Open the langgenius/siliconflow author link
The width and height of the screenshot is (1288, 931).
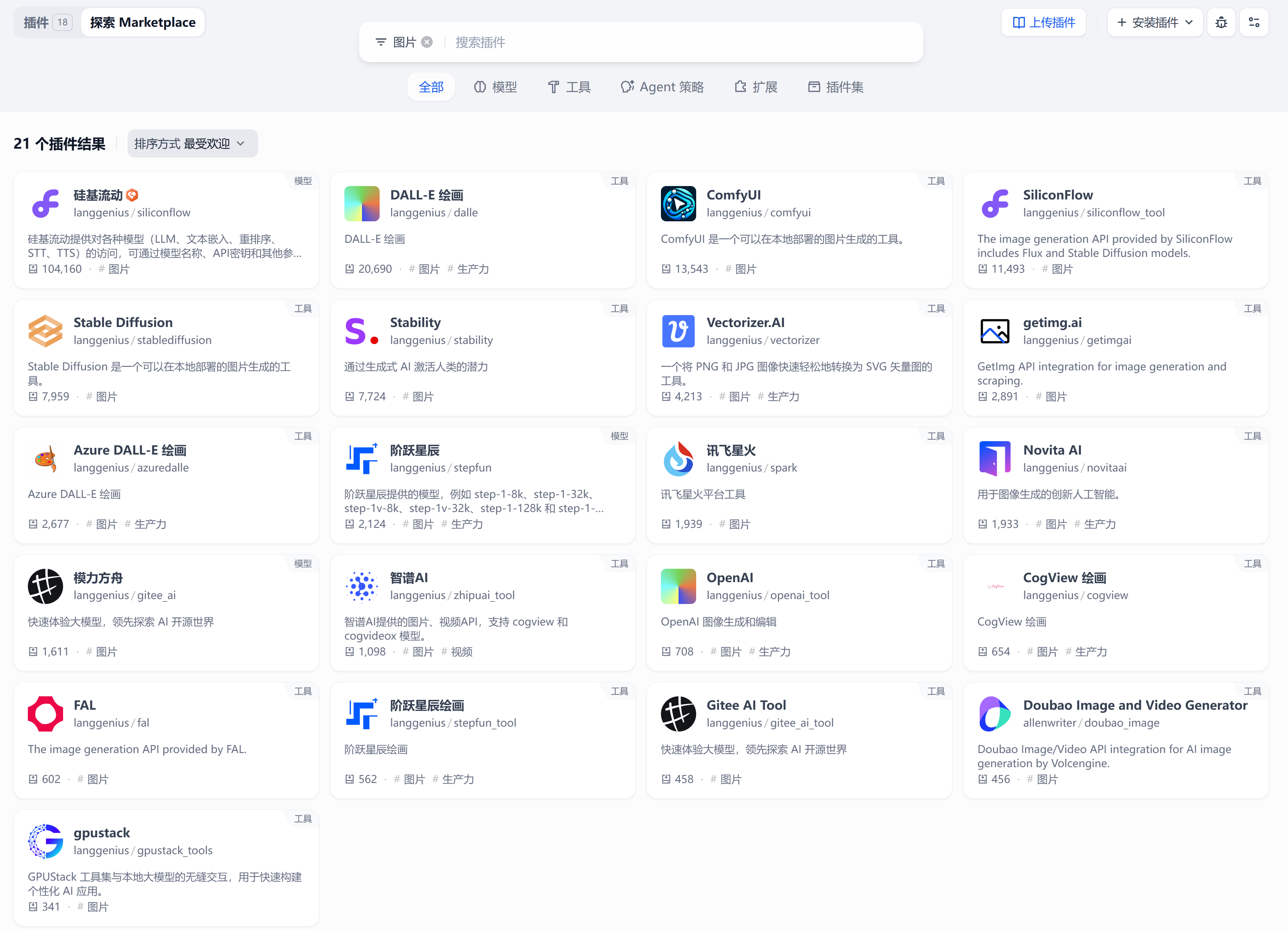click(132, 213)
